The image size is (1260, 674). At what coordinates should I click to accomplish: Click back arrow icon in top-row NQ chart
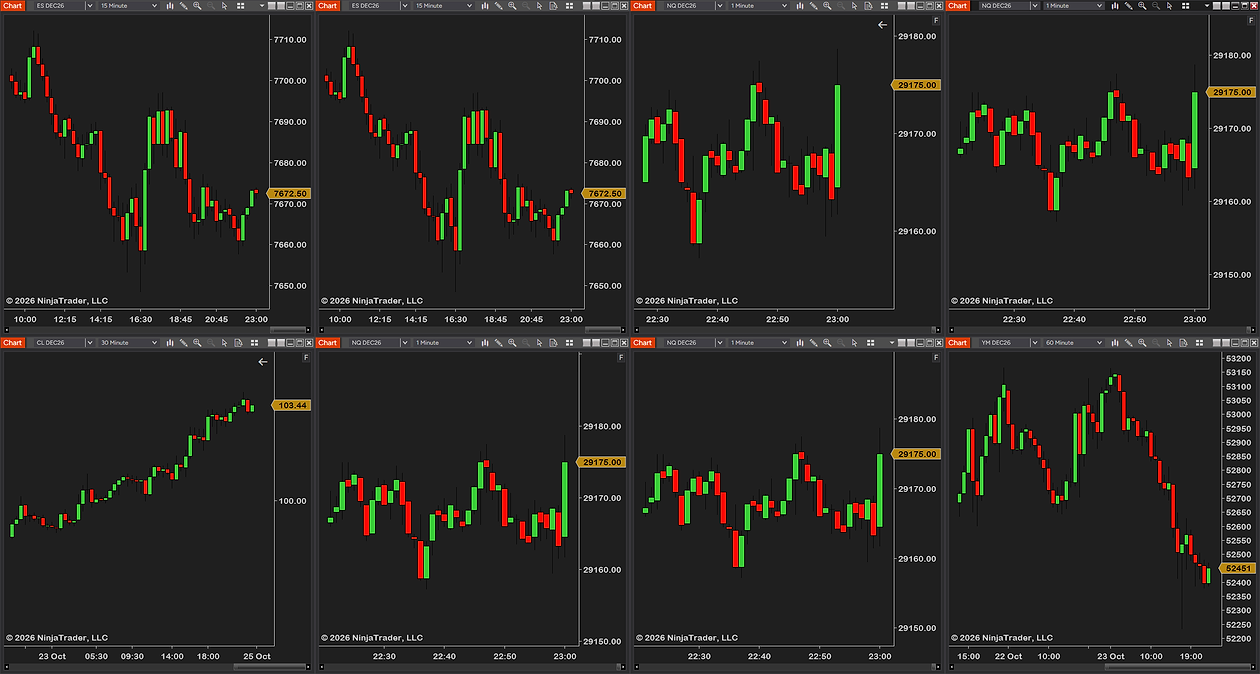882,24
